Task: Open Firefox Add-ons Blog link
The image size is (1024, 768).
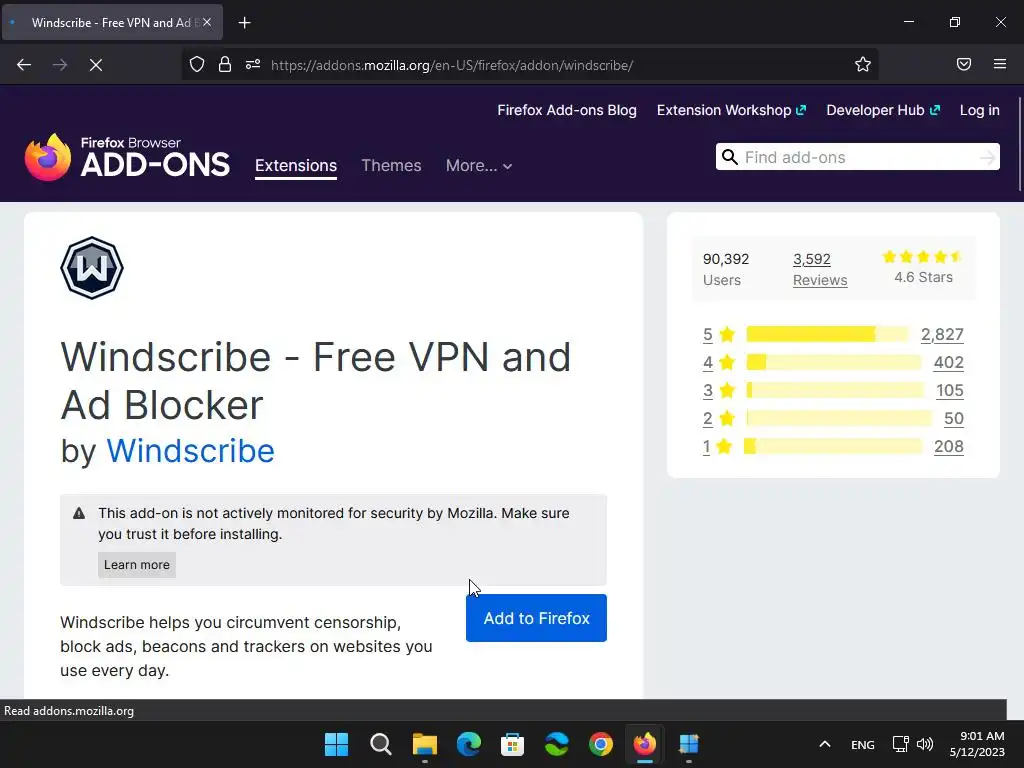Action: pos(567,110)
